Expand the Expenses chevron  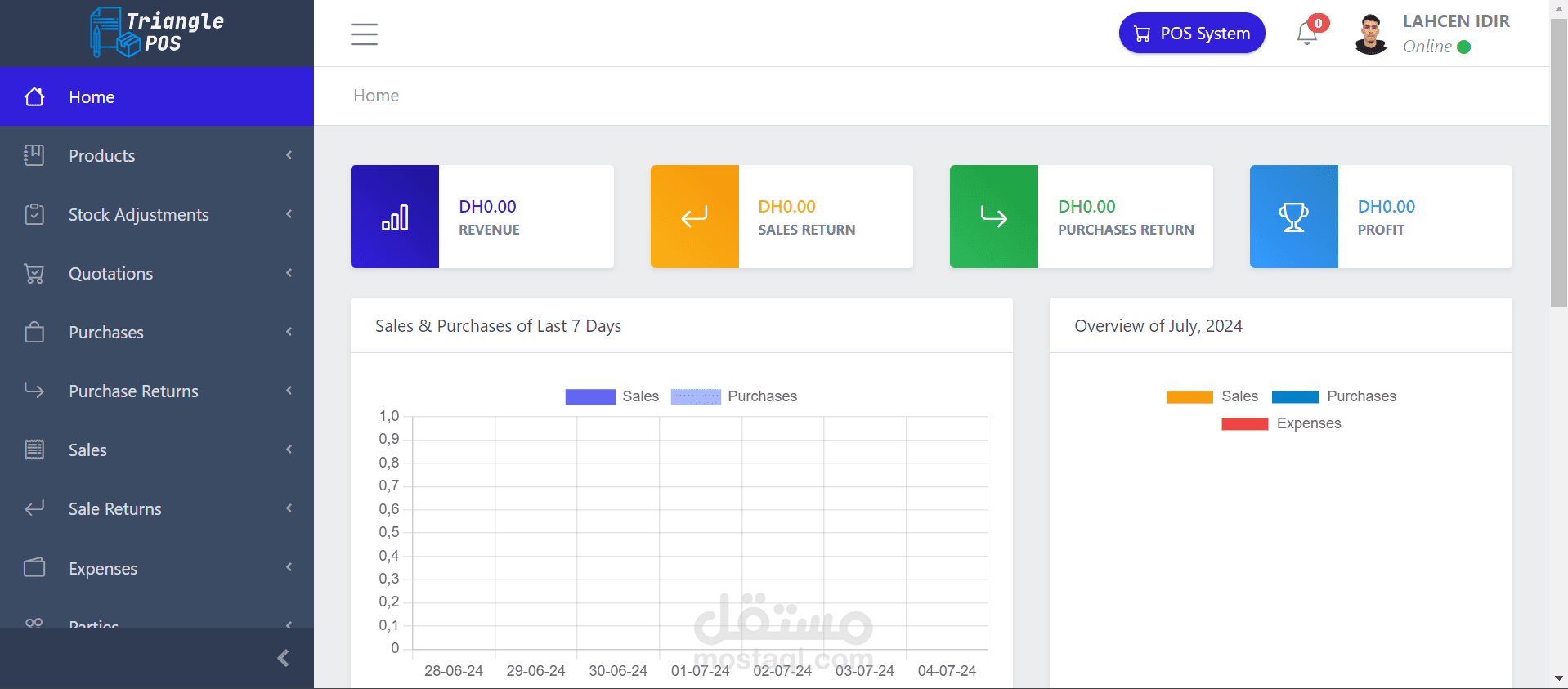(x=289, y=567)
